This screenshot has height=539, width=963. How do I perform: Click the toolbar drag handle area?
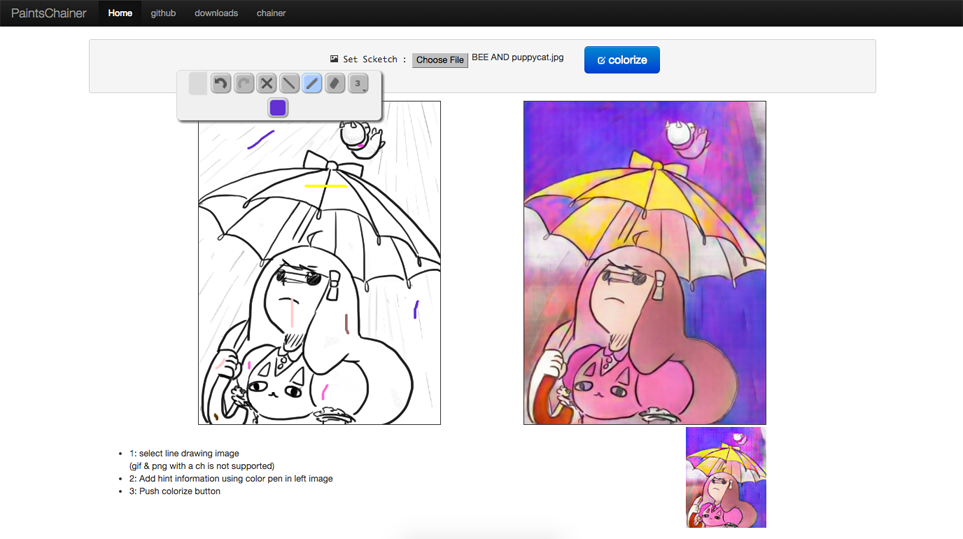pos(198,83)
